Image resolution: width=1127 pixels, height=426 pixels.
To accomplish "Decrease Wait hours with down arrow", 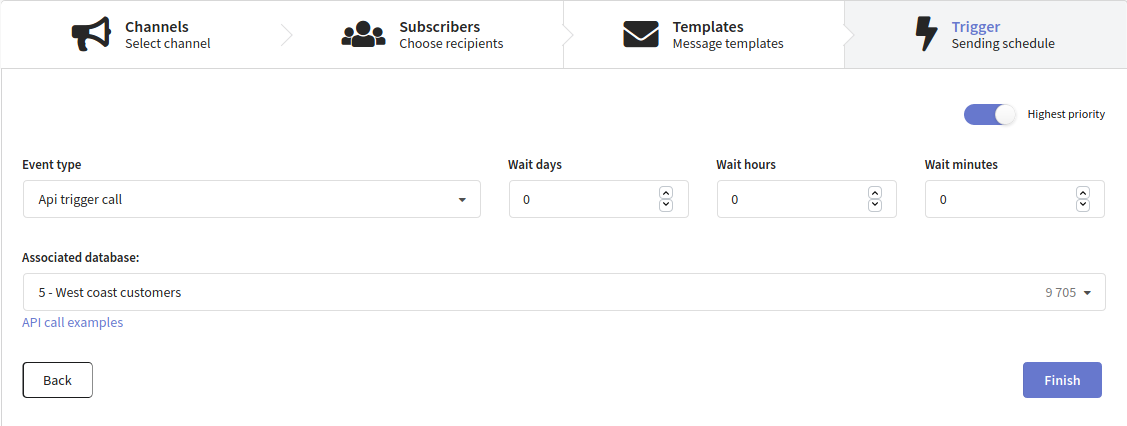I will point(875,205).
